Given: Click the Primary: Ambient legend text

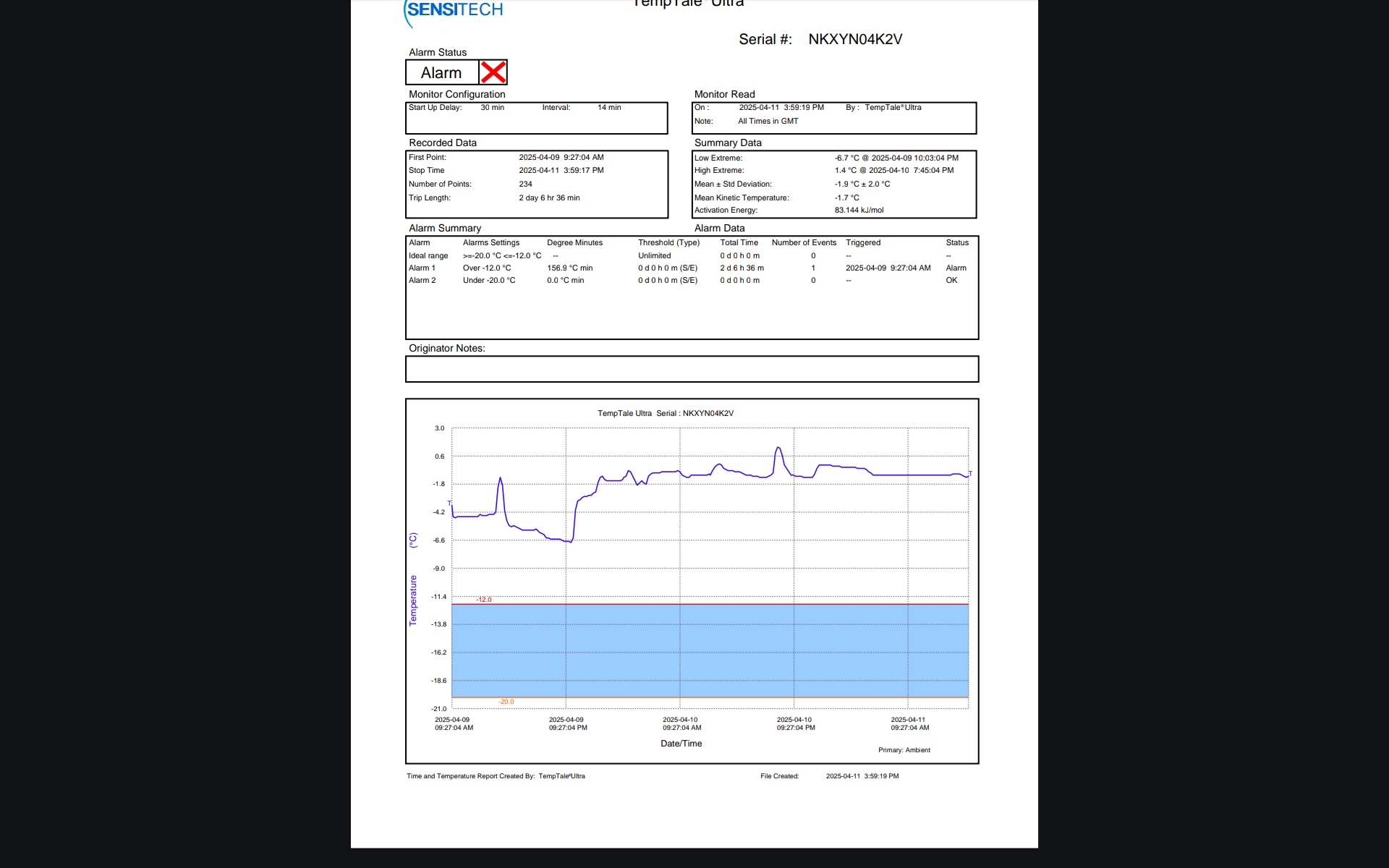Looking at the screenshot, I should pos(904,750).
